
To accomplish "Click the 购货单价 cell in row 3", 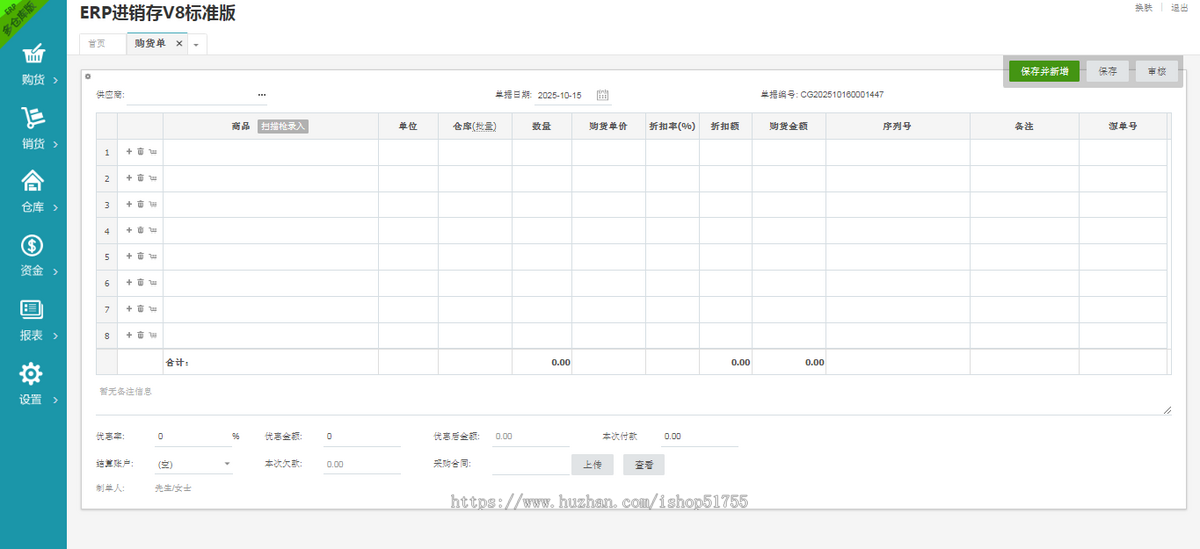I will (x=609, y=204).
